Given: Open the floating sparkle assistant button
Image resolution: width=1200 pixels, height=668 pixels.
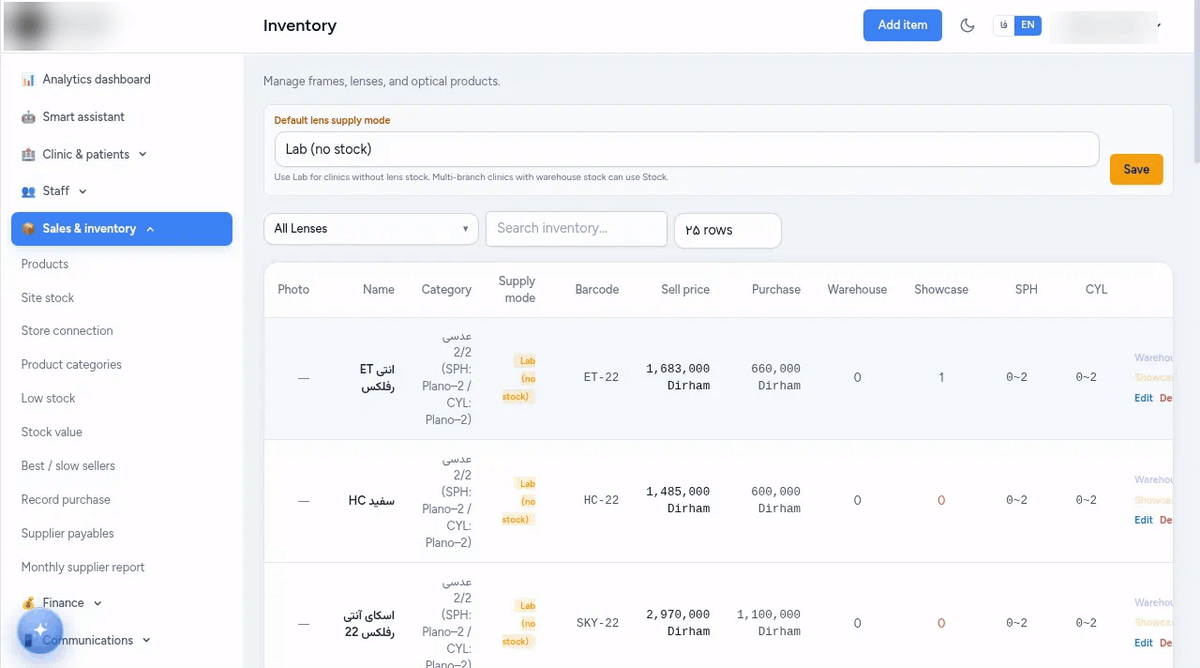Looking at the screenshot, I should [40, 630].
